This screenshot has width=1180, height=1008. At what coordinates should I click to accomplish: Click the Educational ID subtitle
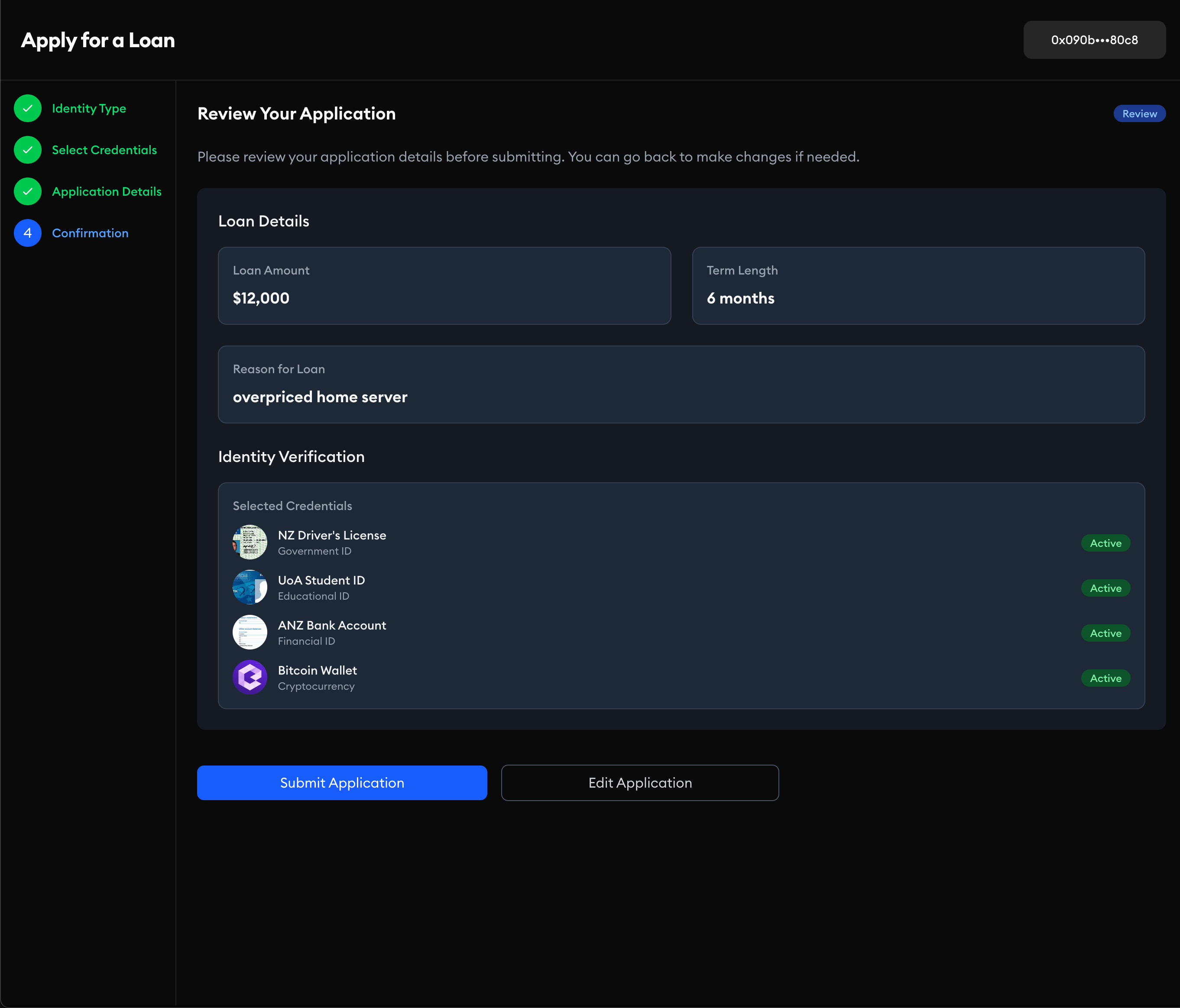(x=313, y=596)
